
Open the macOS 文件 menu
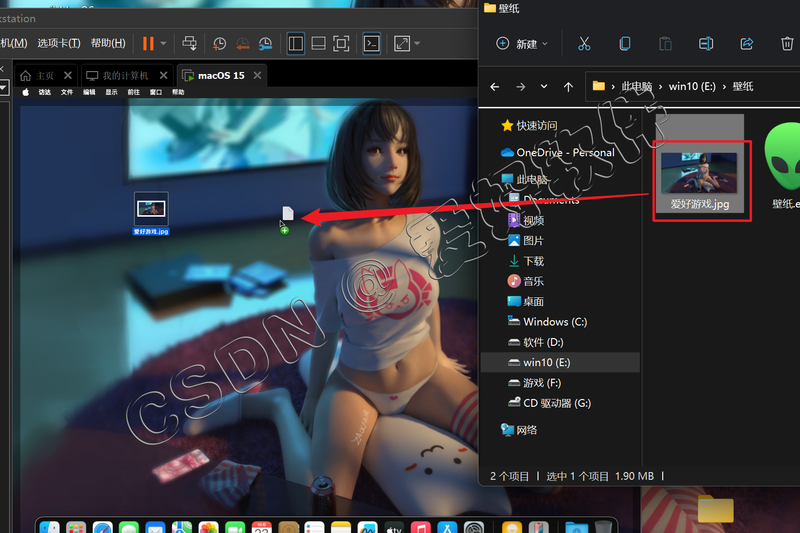click(x=67, y=92)
